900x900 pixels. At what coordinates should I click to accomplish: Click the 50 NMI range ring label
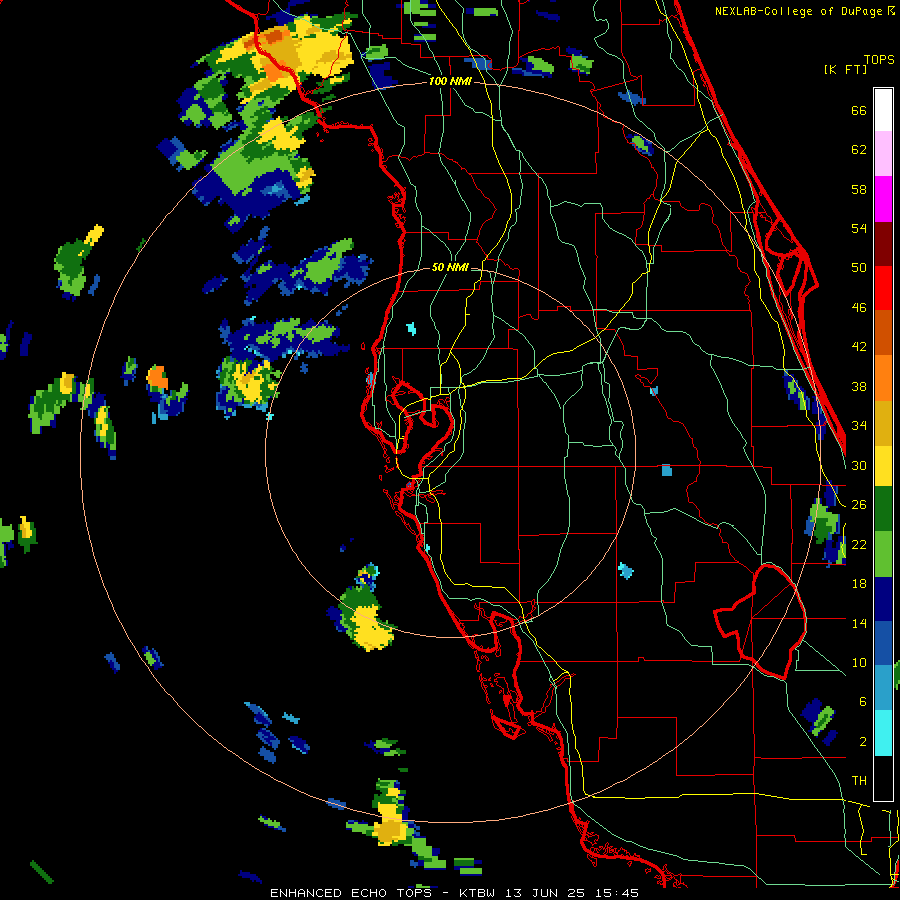pyautogui.click(x=450, y=267)
